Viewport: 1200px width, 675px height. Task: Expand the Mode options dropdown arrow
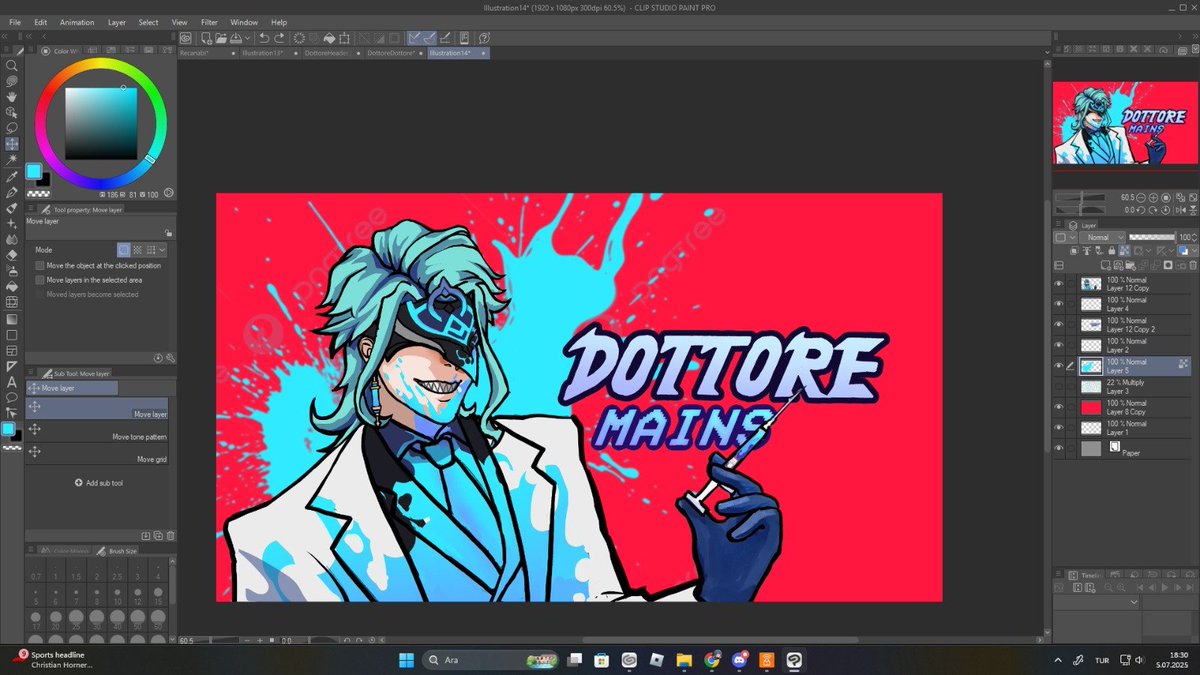click(162, 250)
